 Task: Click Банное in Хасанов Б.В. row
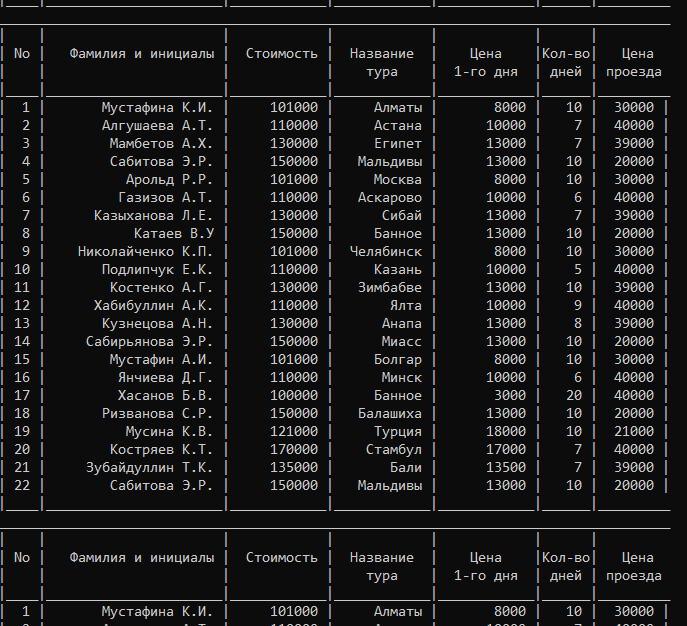398,396
